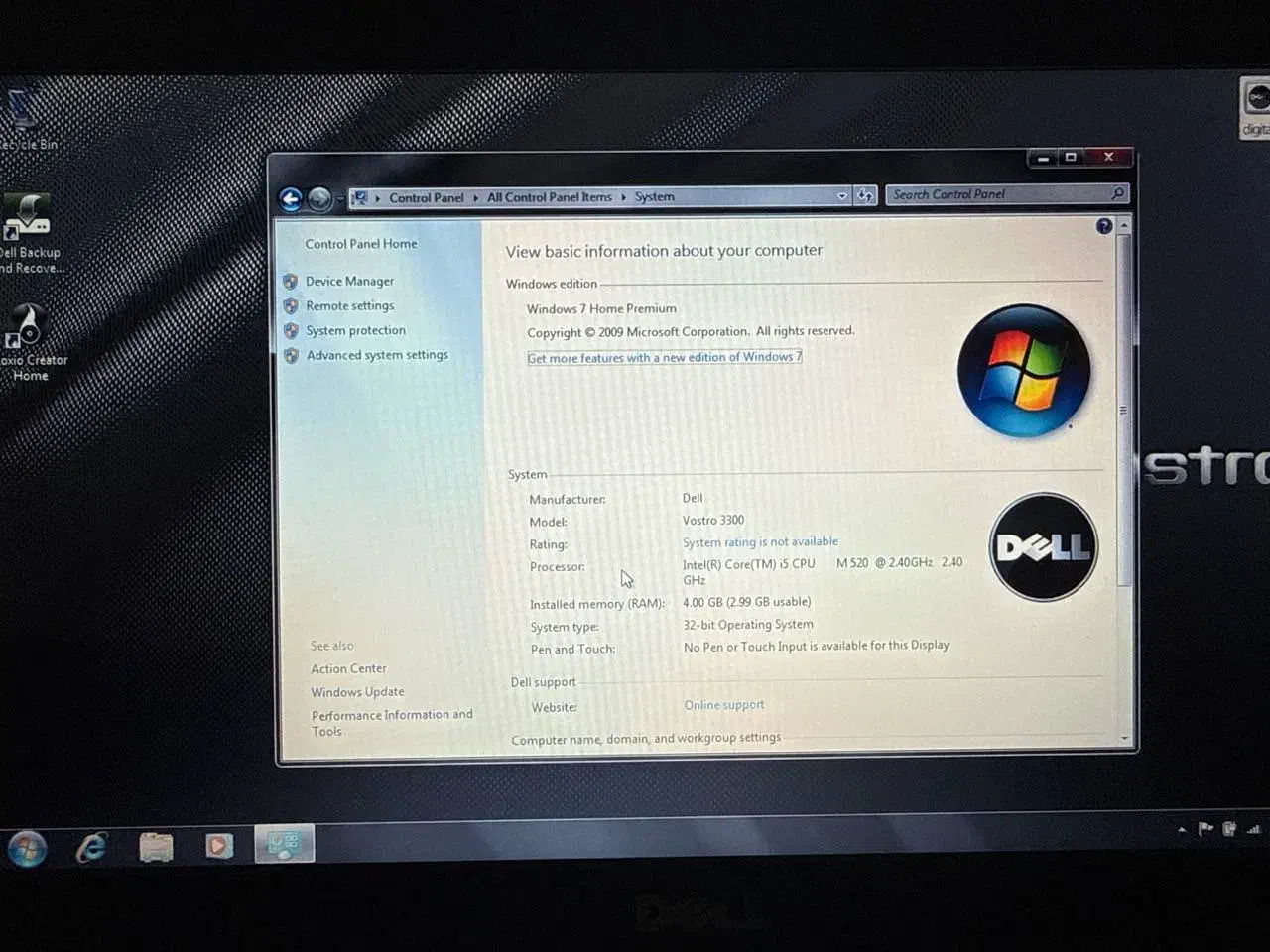Click the computer icon in address bar
1270x952 pixels.
360,197
